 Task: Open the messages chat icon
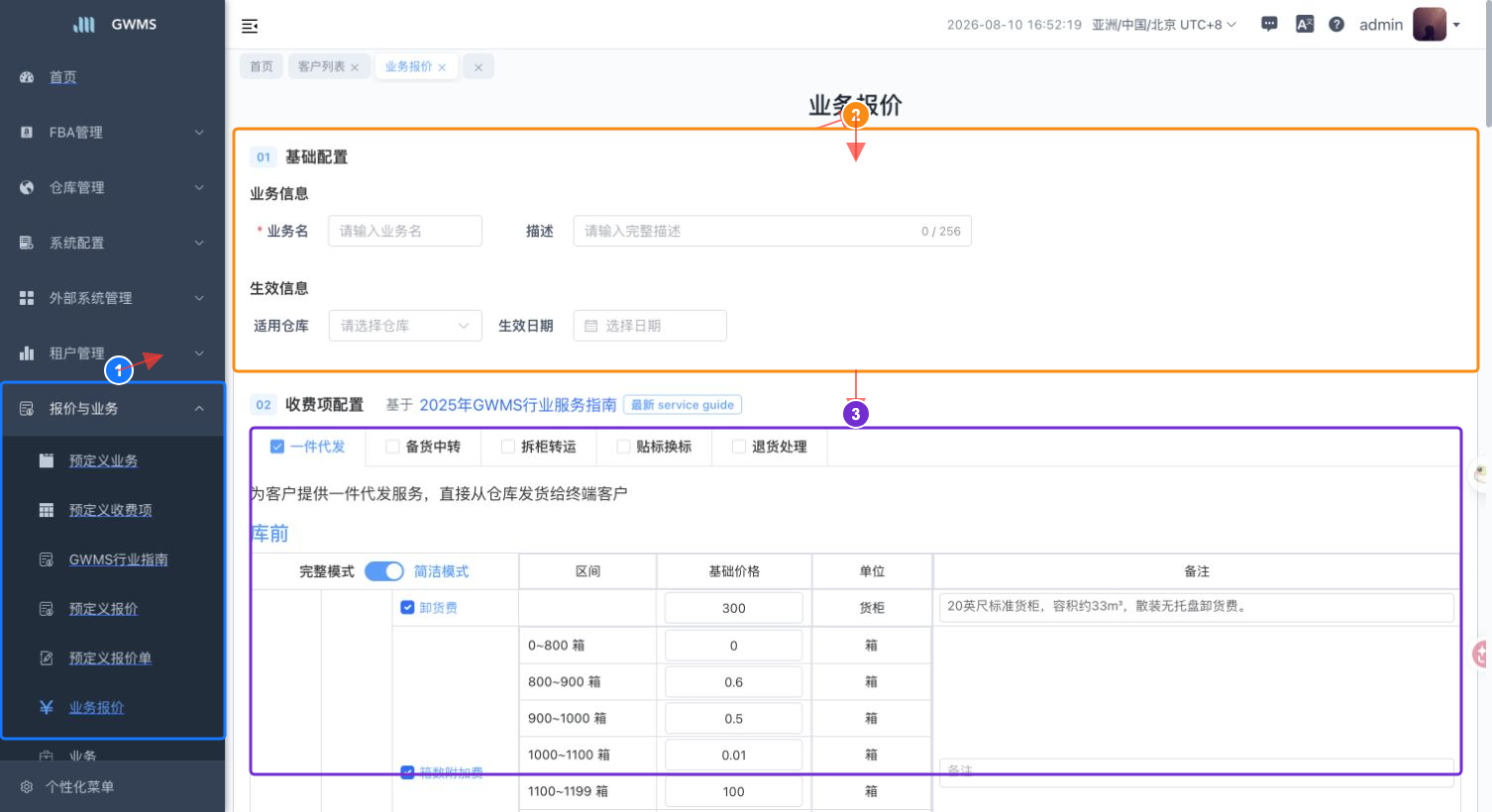point(1269,24)
